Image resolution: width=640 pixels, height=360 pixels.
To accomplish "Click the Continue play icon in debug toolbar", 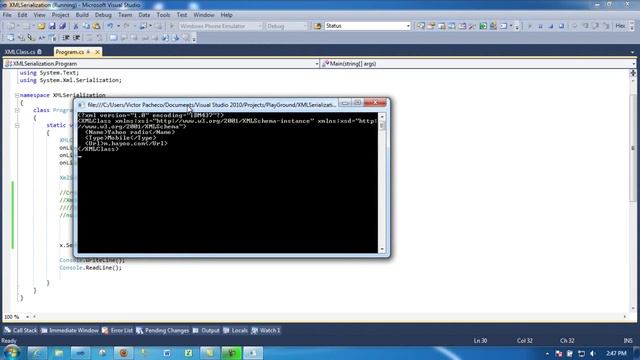I will [x=530, y=26].
